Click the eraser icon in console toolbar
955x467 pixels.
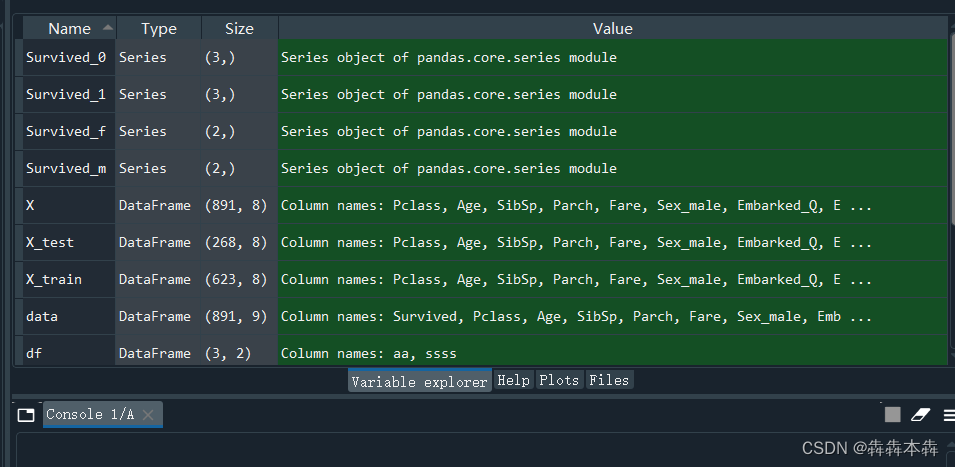click(x=920, y=415)
